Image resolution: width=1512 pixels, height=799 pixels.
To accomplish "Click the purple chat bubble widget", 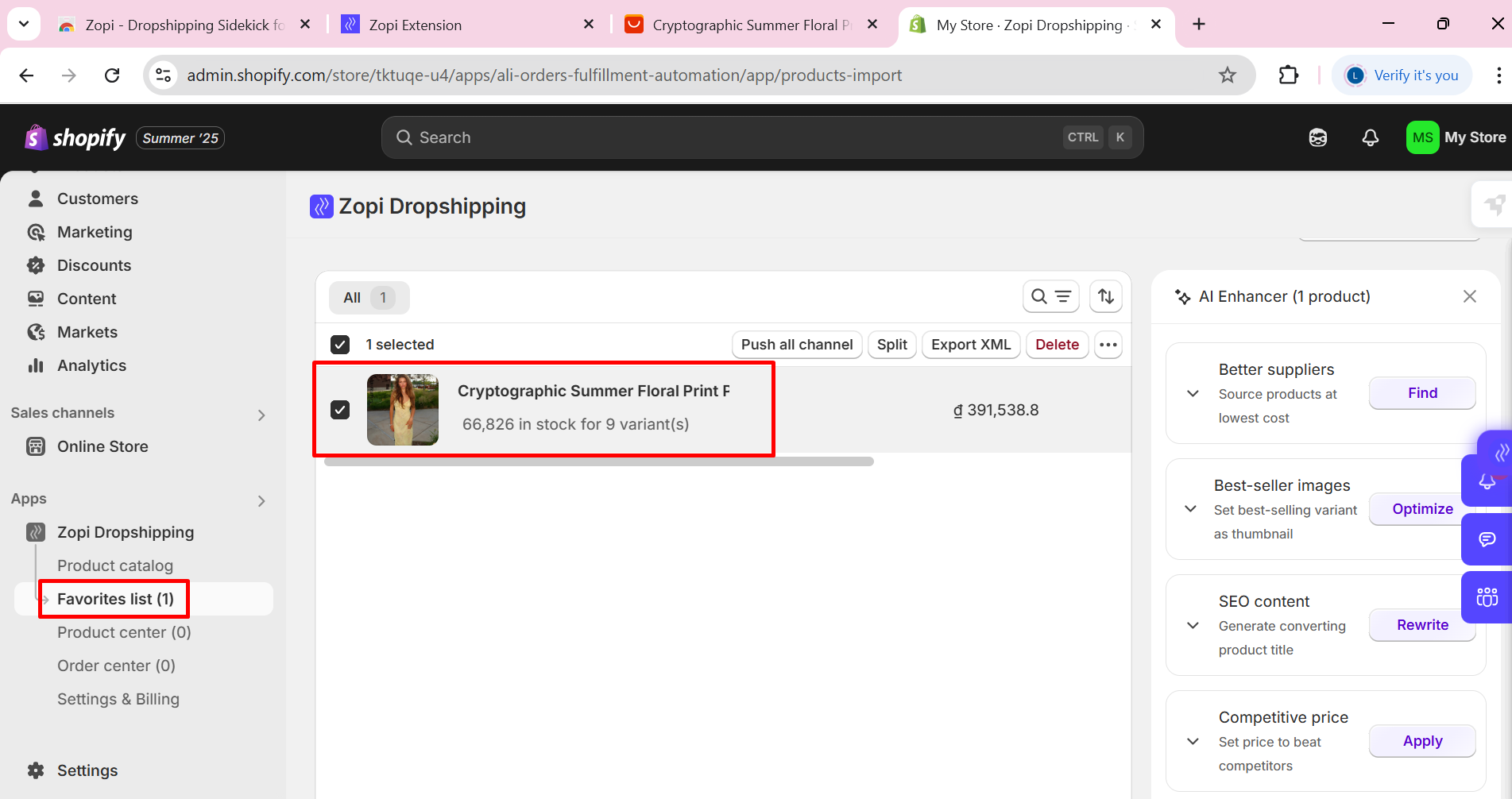I will click(1487, 539).
